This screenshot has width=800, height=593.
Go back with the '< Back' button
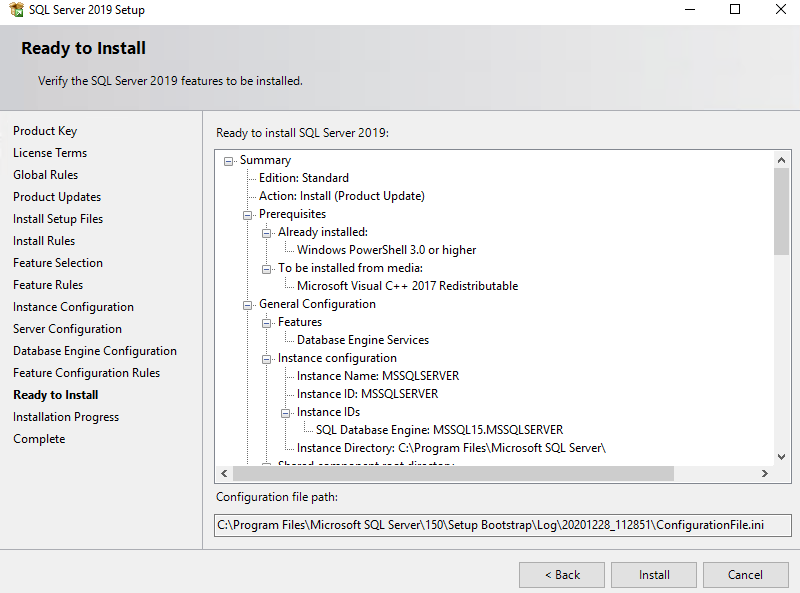click(x=562, y=575)
